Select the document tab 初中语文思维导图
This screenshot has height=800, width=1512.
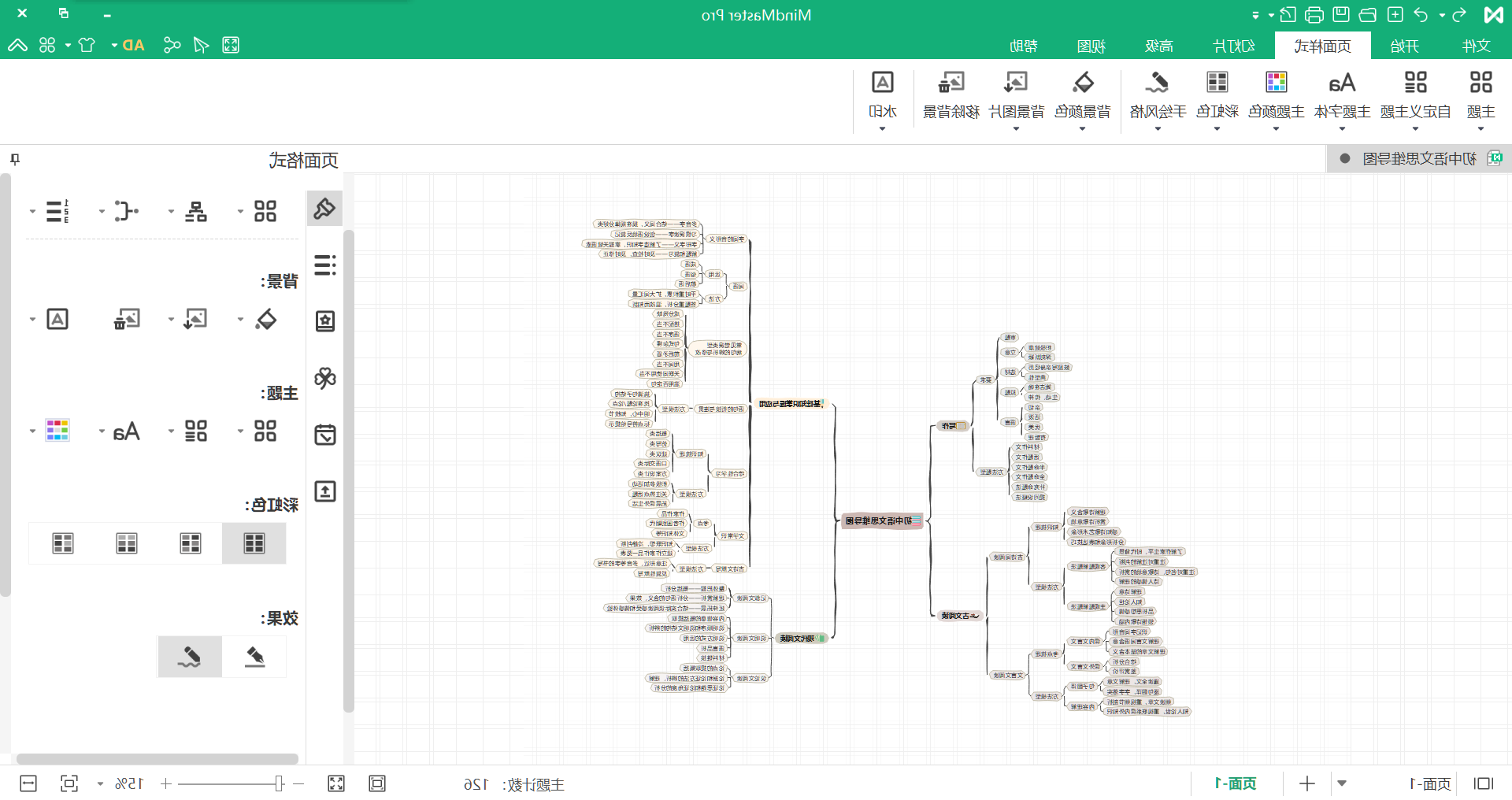tap(1419, 158)
